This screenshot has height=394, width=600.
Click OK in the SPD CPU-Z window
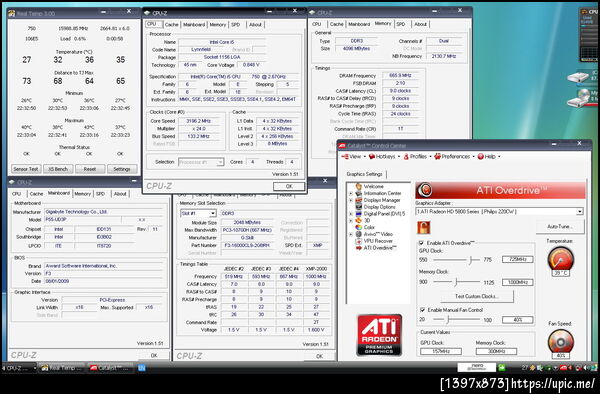pos(320,356)
